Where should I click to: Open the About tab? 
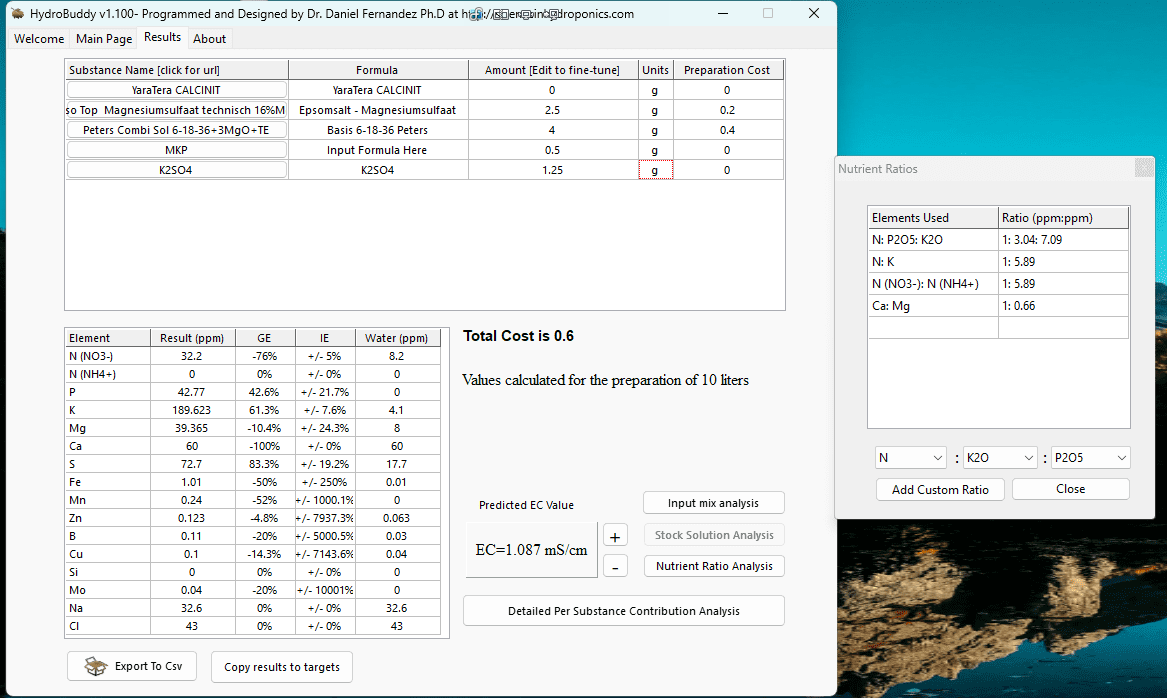point(209,39)
